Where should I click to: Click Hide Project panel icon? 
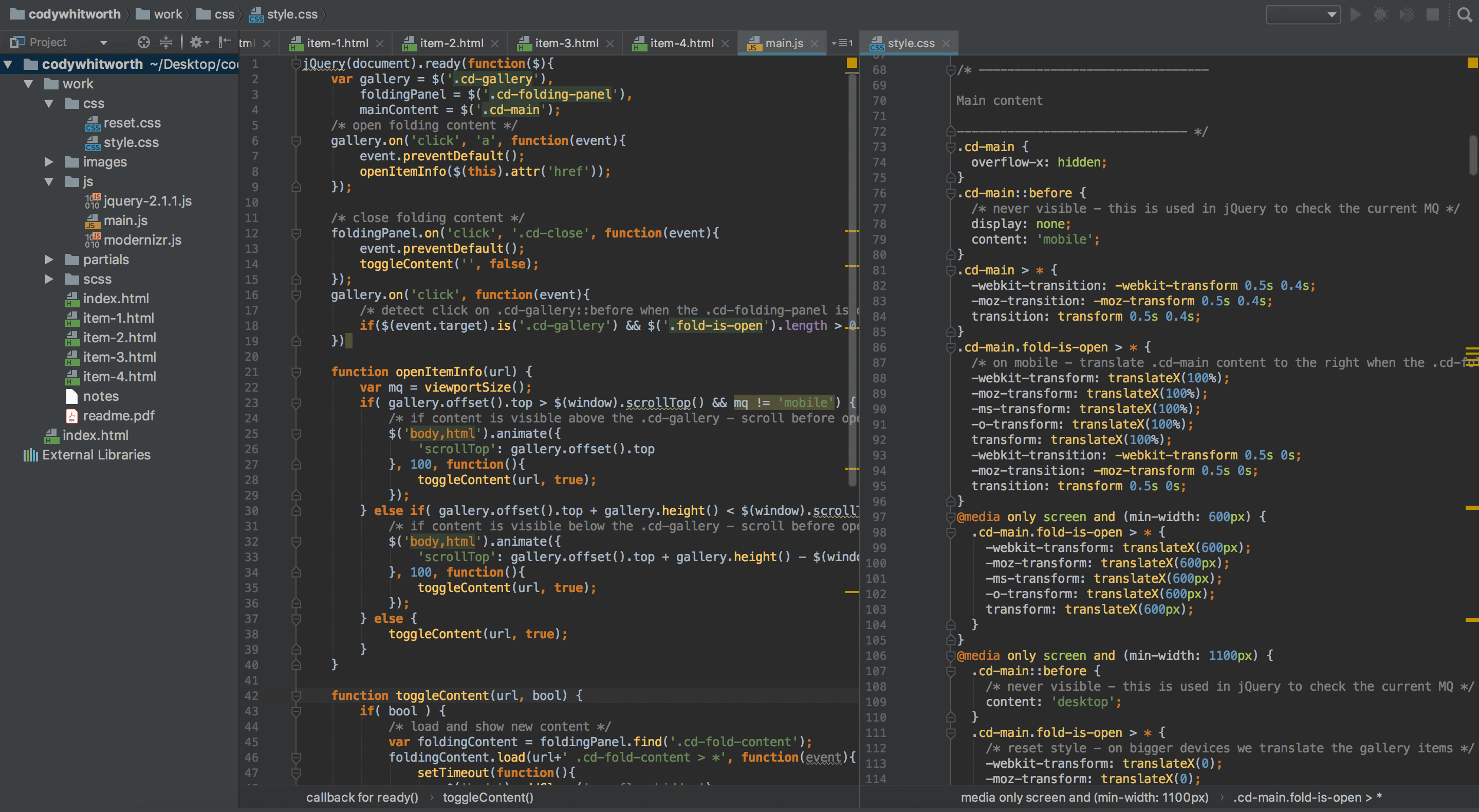[225, 42]
